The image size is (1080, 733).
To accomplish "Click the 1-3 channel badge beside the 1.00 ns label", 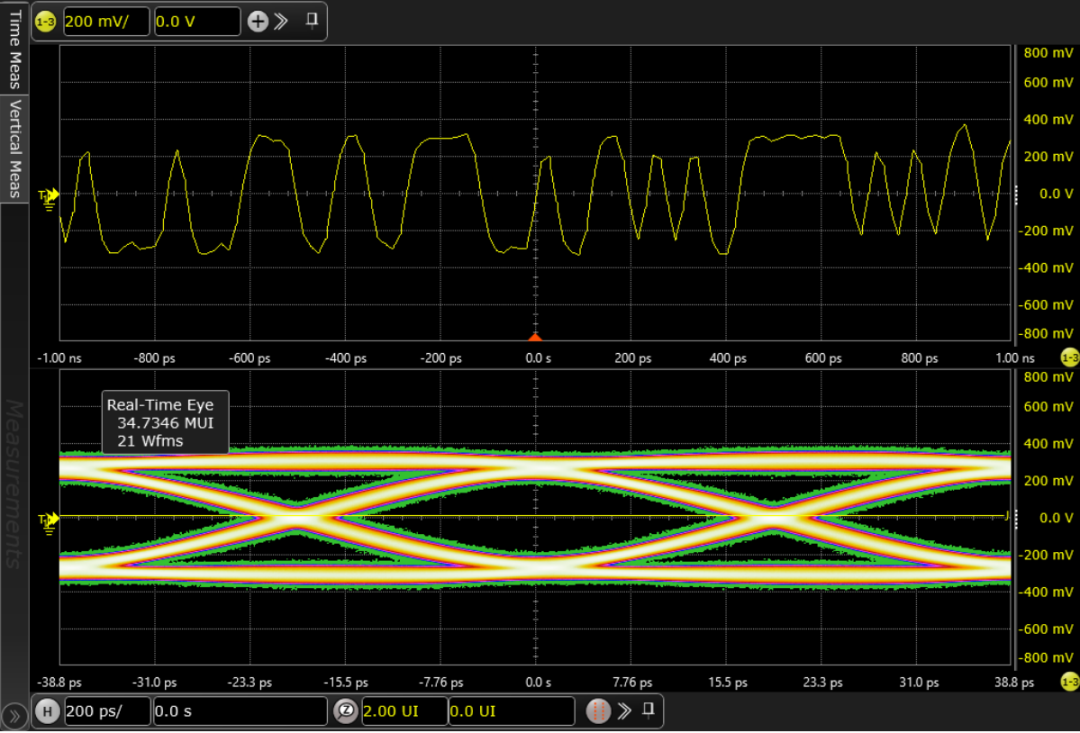I will [1070, 358].
